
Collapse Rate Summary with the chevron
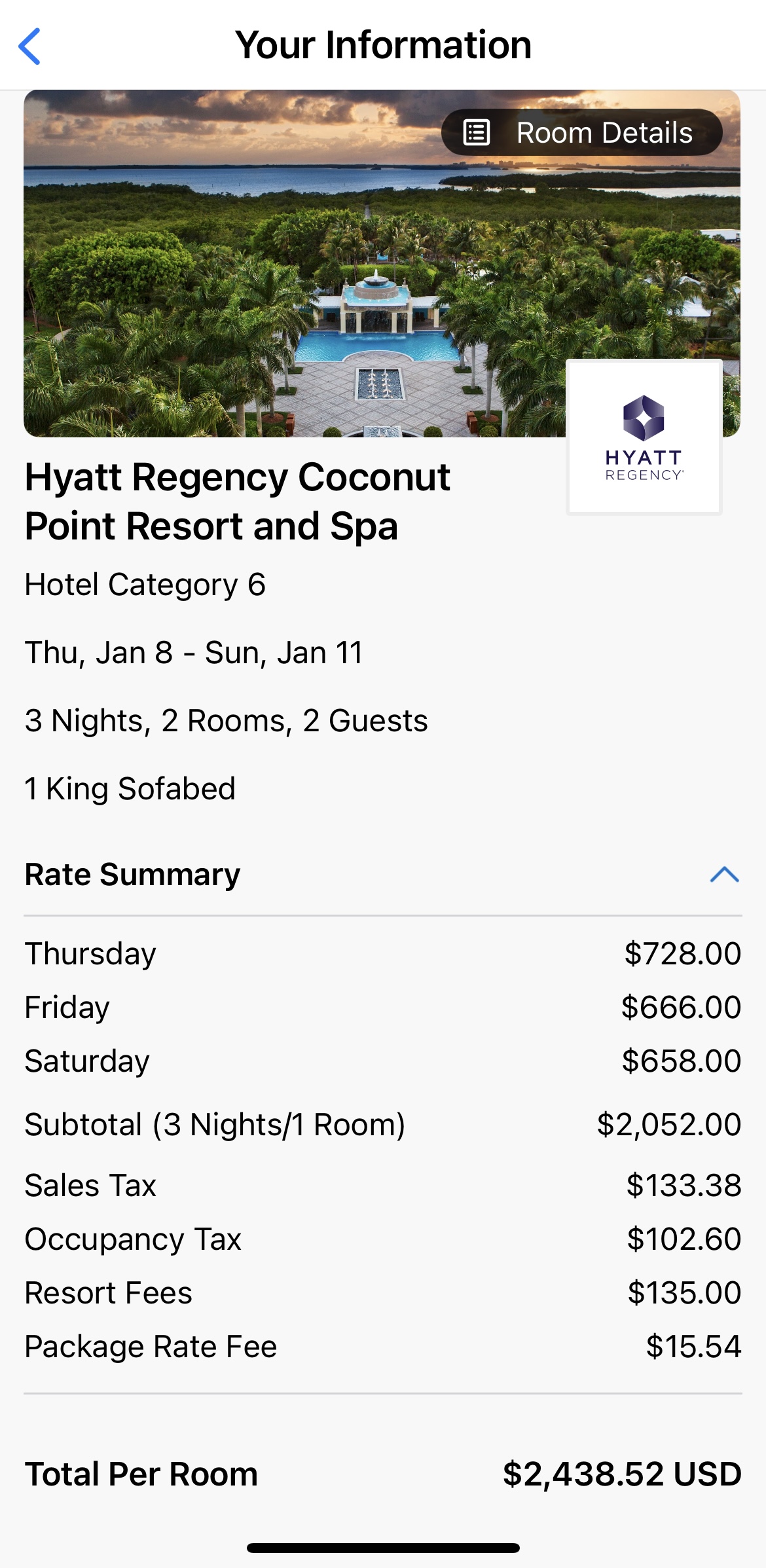[x=724, y=875]
